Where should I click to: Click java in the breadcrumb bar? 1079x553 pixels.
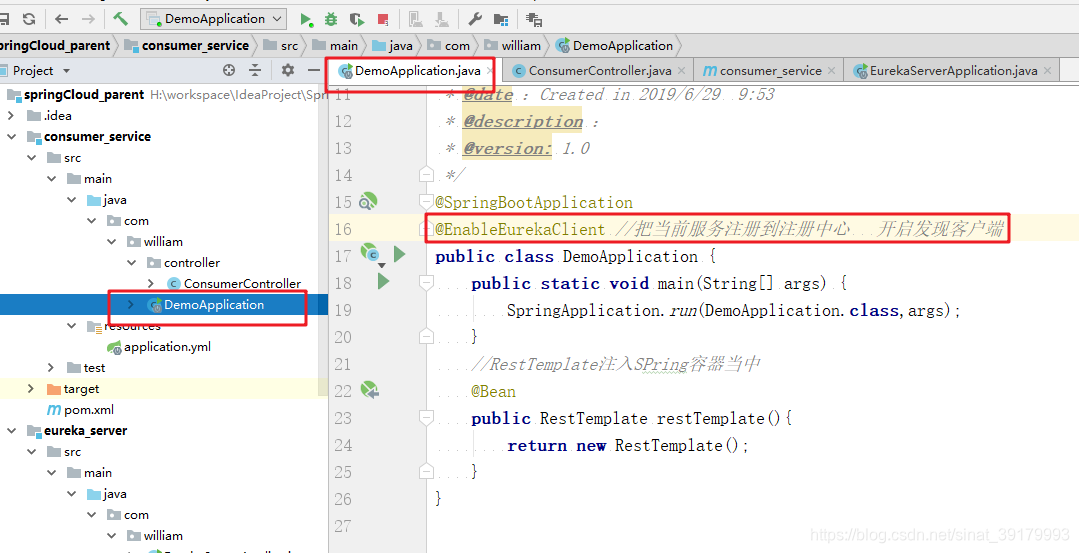pos(400,45)
